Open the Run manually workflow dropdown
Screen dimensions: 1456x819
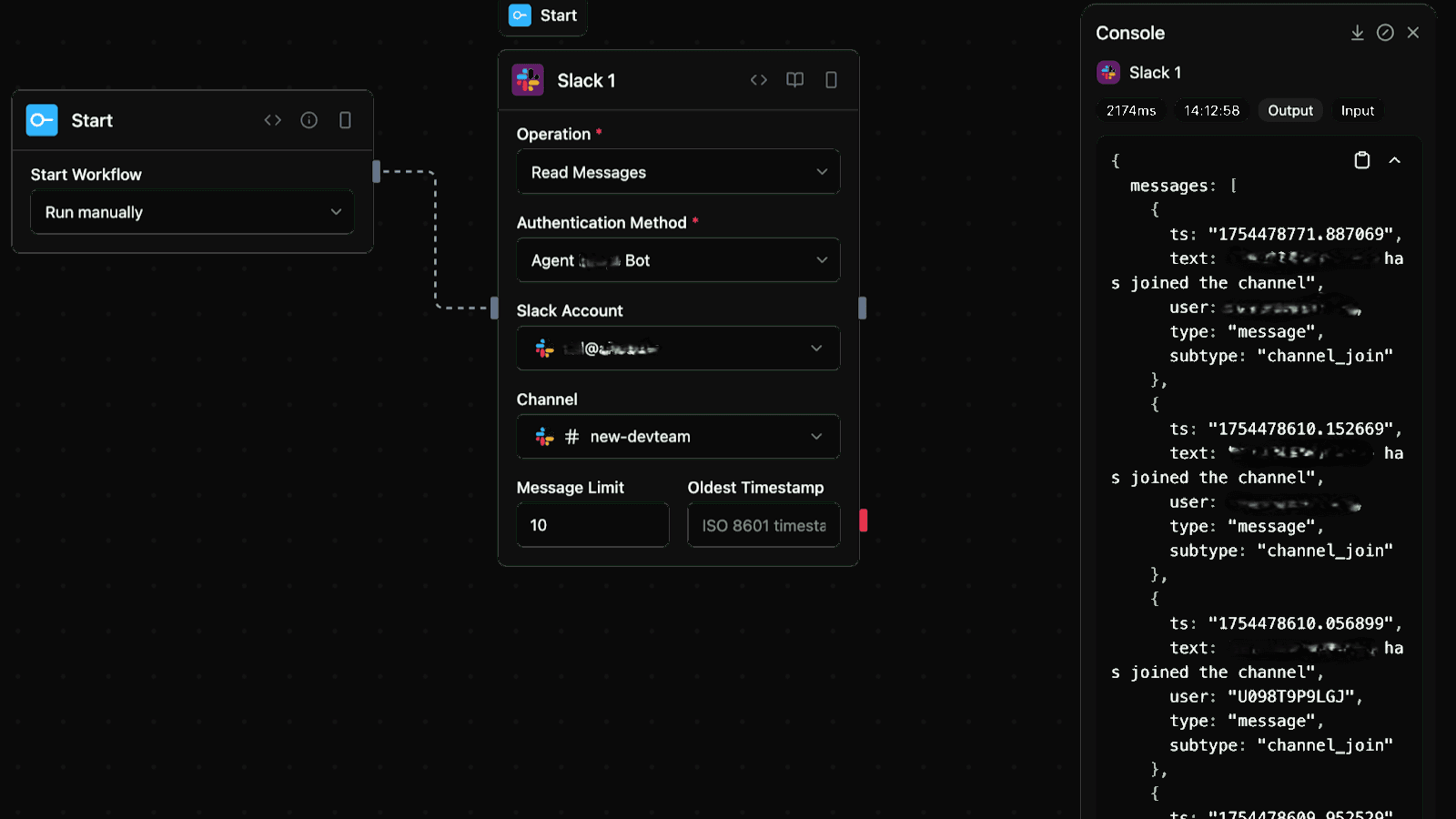pos(191,211)
